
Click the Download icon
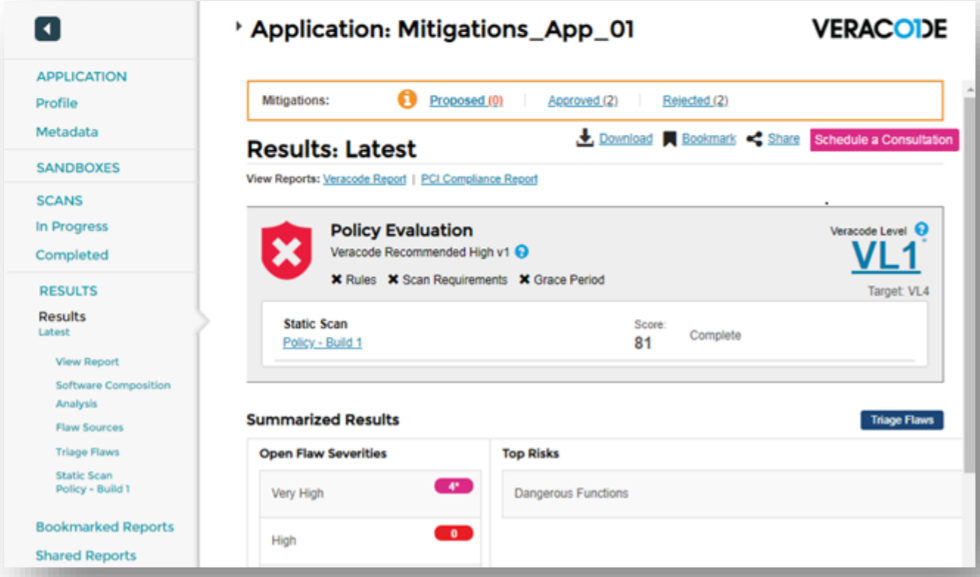[x=585, y=138]
